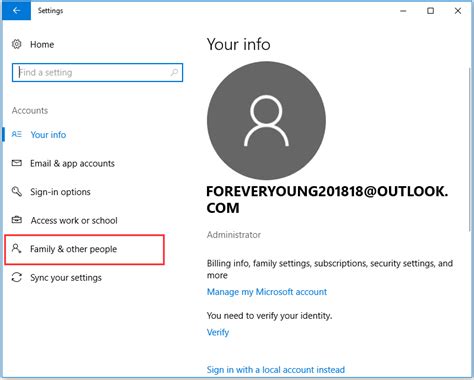Click the magnifier icon in search box

coord(174,72)
